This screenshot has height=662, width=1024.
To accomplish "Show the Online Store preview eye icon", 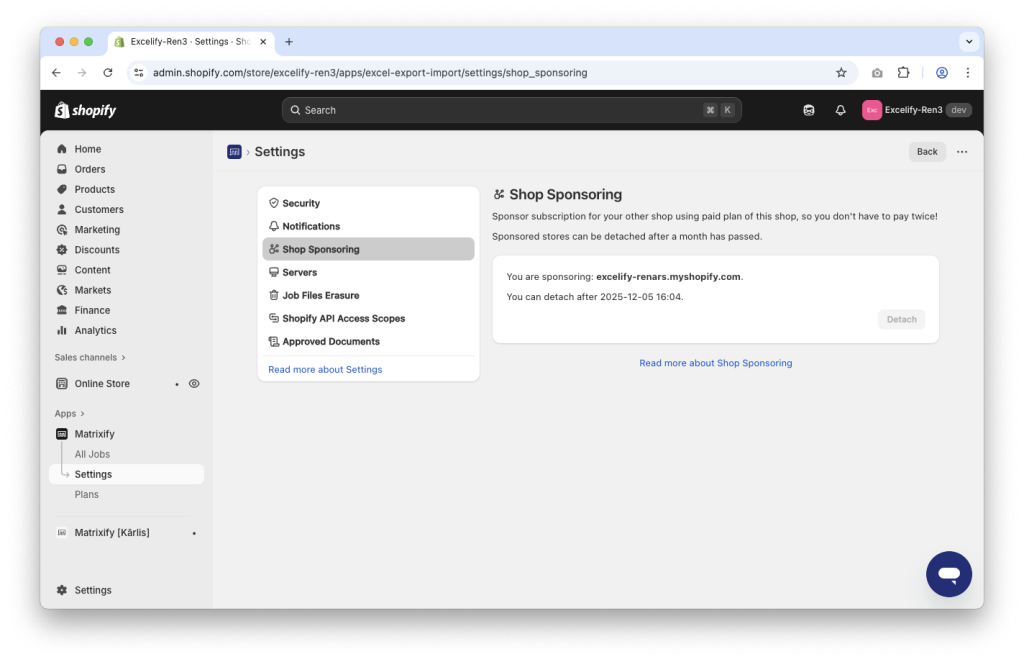I will 194,383.
